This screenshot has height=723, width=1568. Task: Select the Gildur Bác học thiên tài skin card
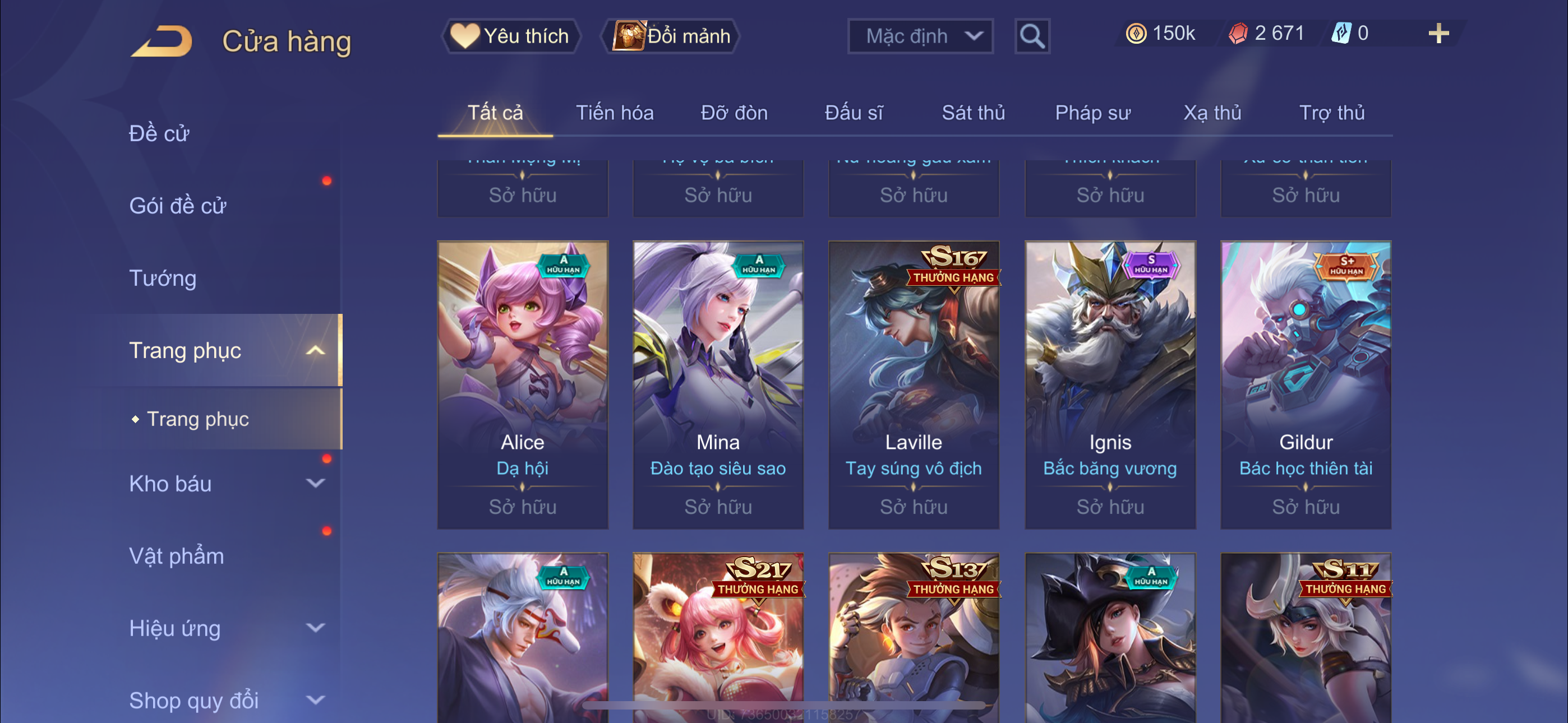click(x=1306, y=384)
